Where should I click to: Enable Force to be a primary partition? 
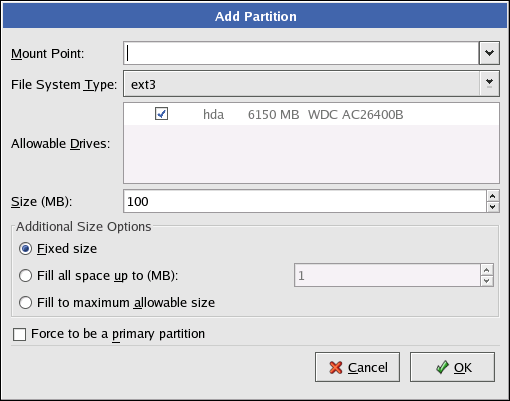pyautogui.click(x=19, y=334)
